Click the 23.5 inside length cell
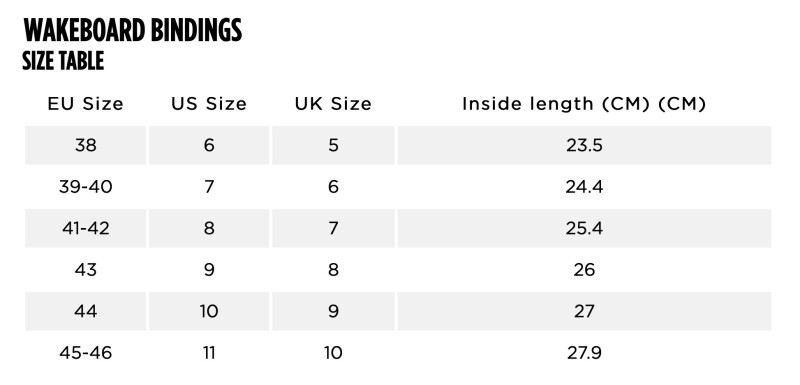800x385 pixels. pyautogui.click(x=584, y=145)
